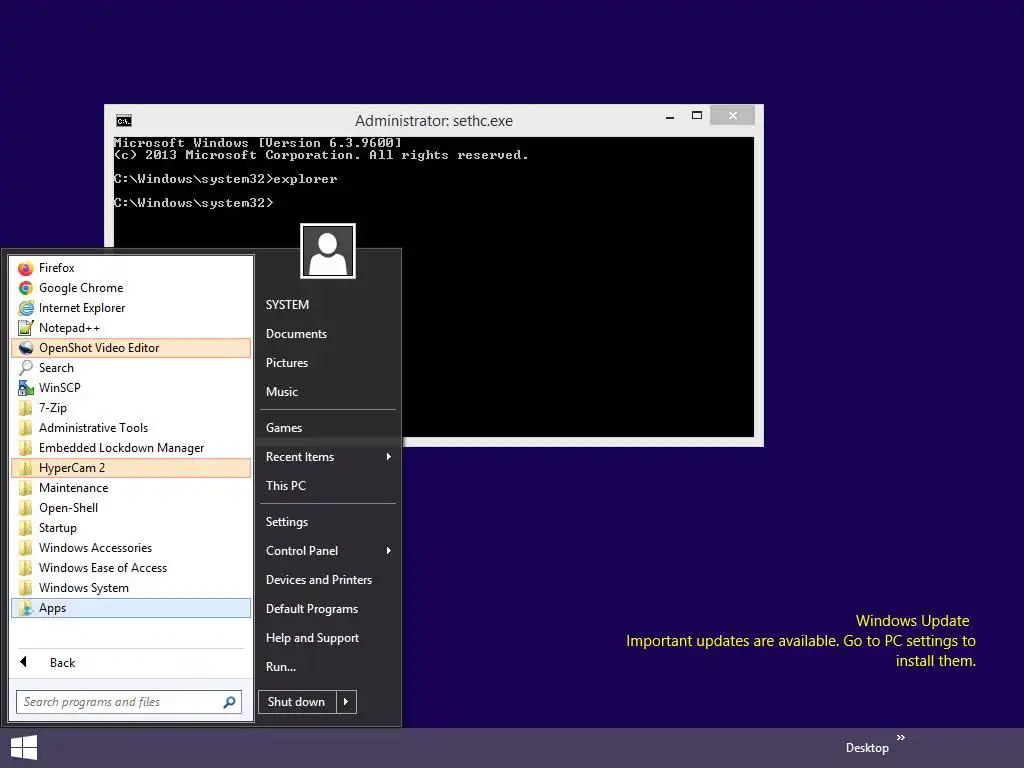Close the Administrator: sethc.exe window
This screenshot has height=768, width=1024.
tap(733, 116)
